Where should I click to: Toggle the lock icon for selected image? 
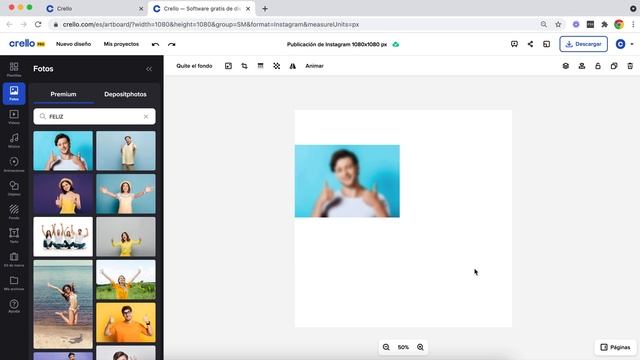point(598,66)
